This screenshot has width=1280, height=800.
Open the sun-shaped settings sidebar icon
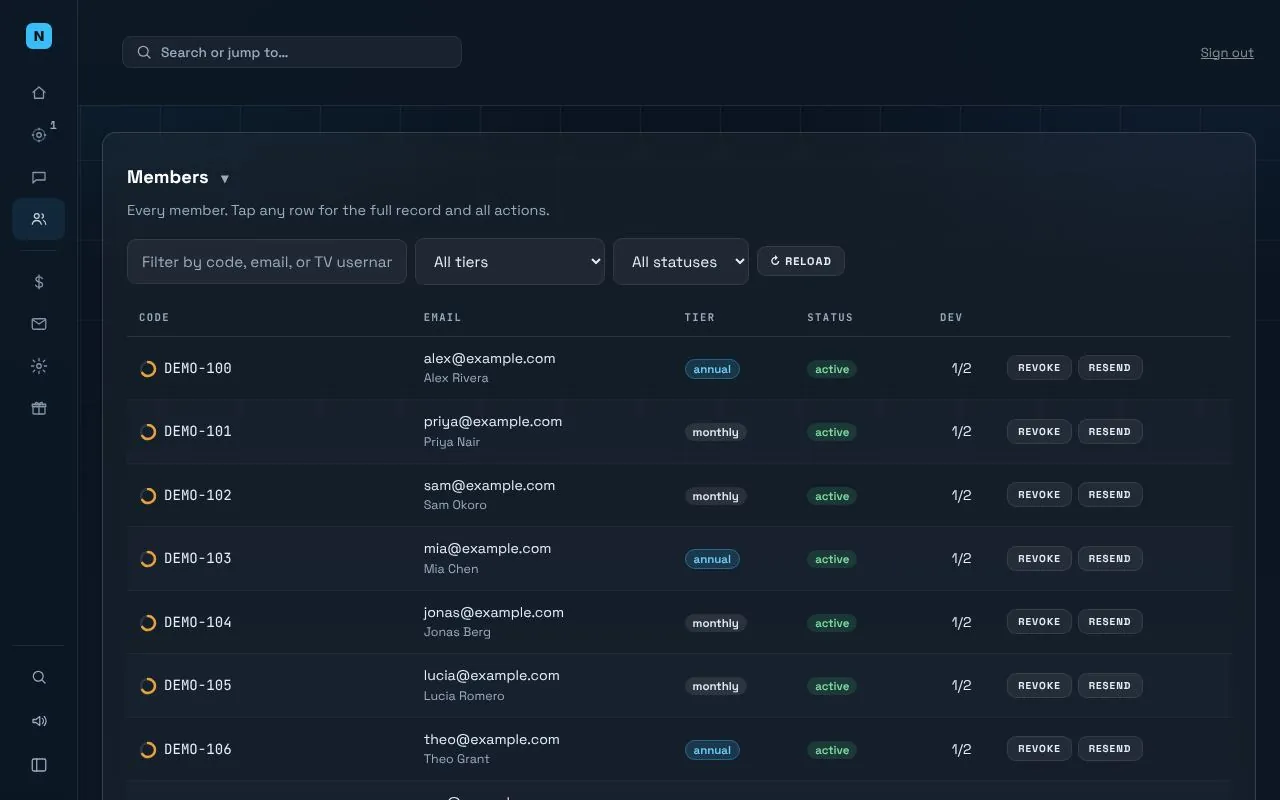(x=39, y=366)
